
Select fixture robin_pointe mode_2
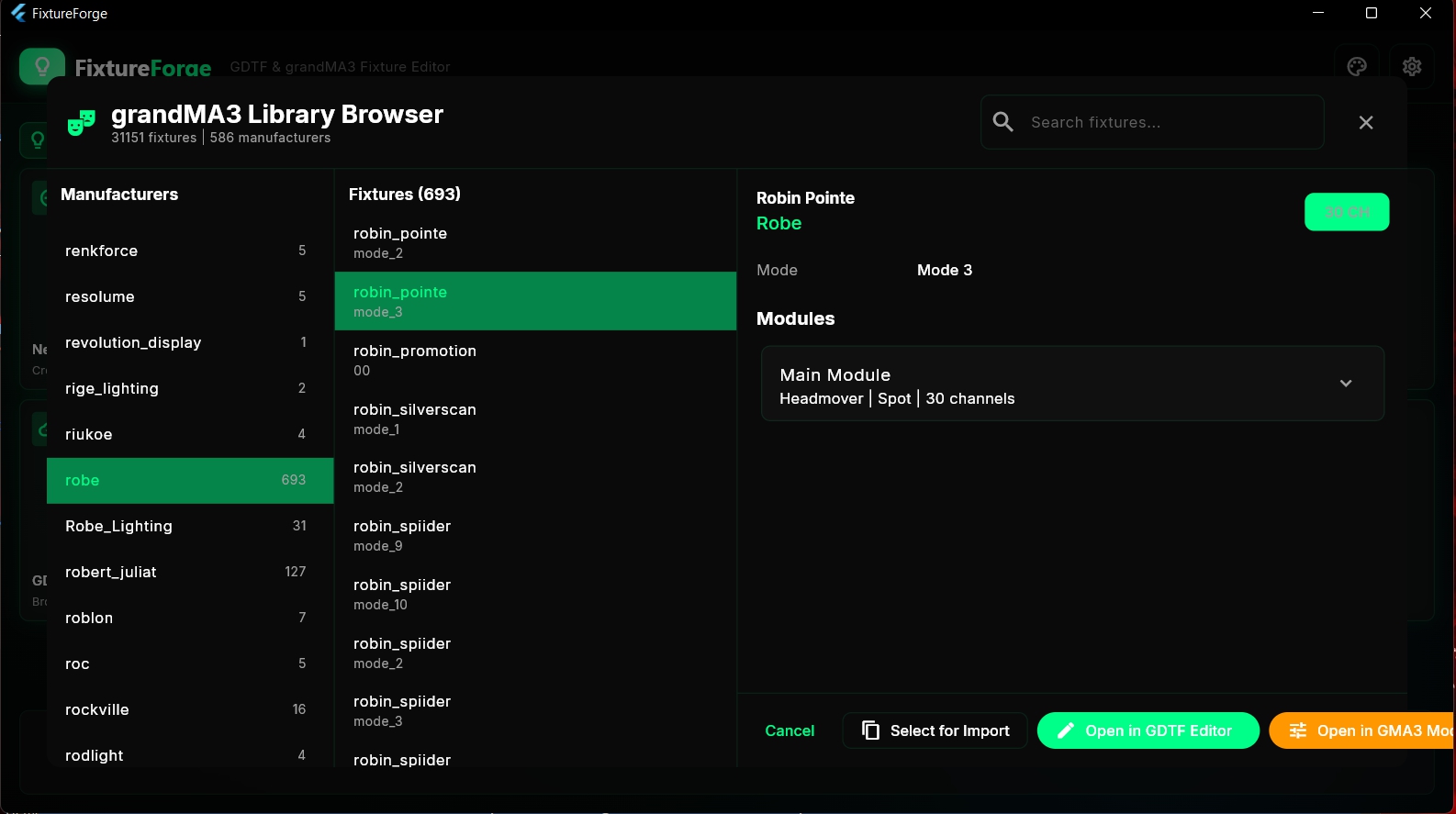point(535,242)
